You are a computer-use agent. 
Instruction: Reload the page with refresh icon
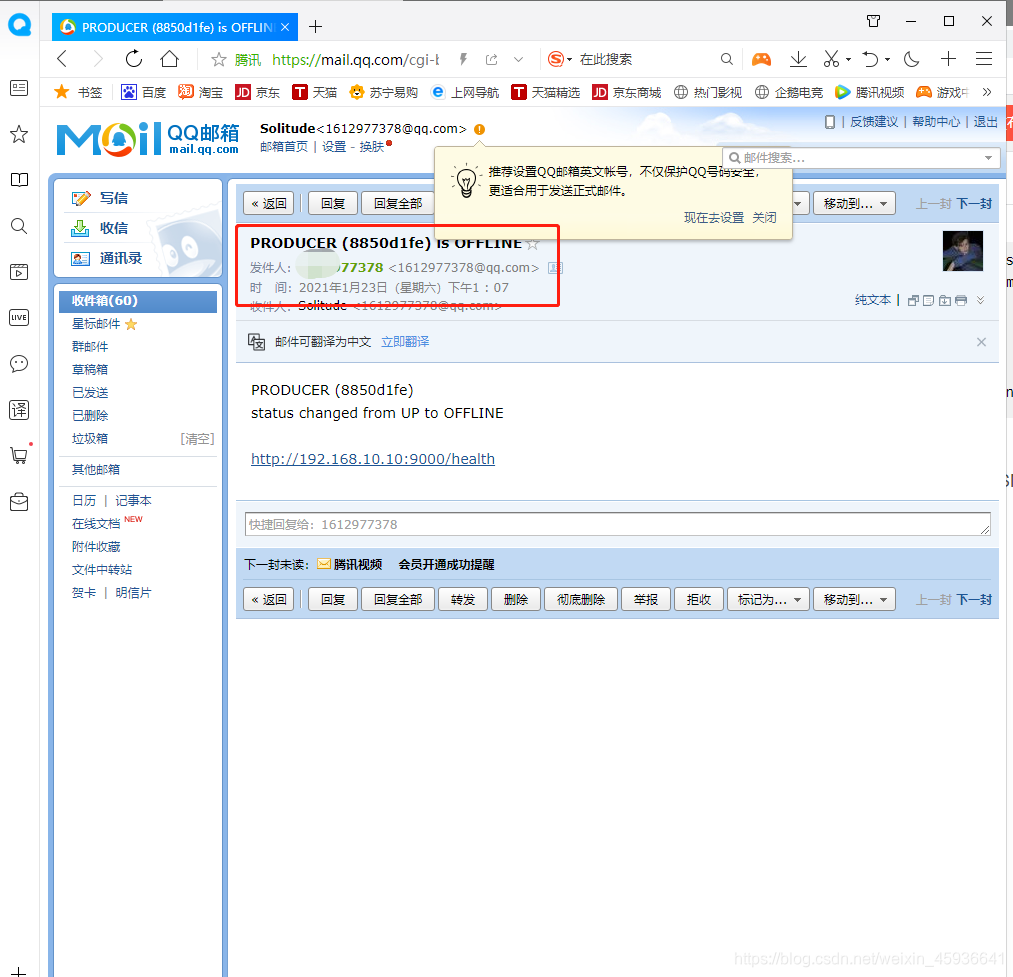[134, 59]
